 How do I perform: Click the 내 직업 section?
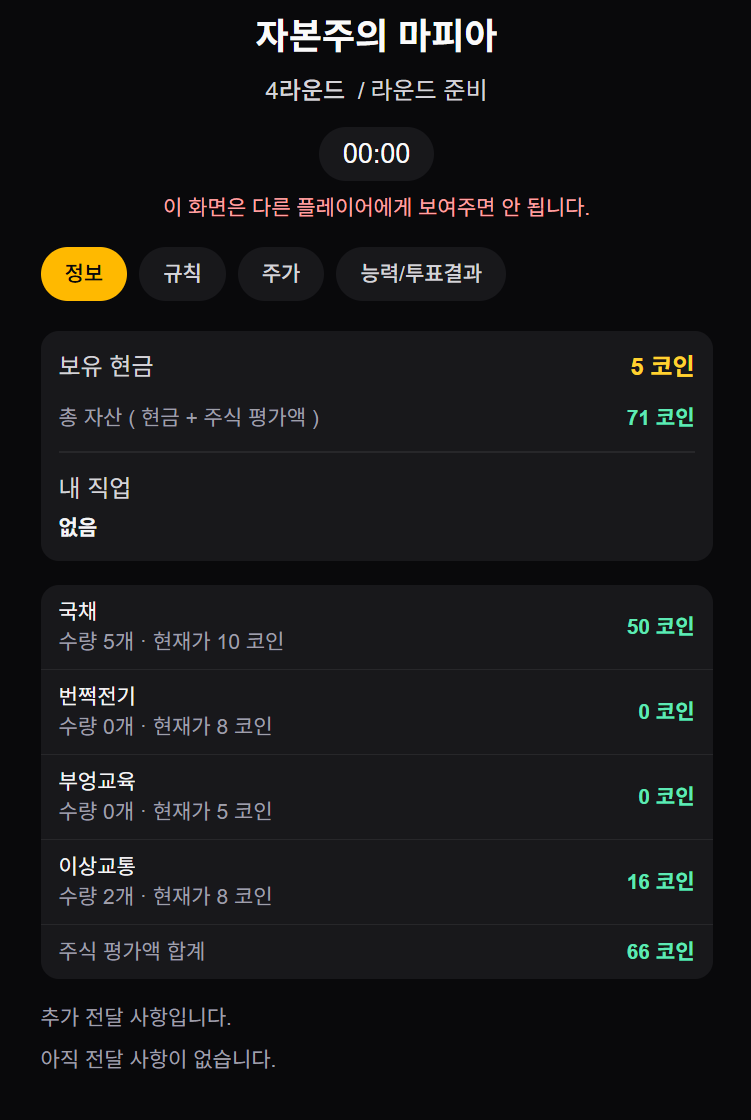pyautogui.click(x=377, y=507)
